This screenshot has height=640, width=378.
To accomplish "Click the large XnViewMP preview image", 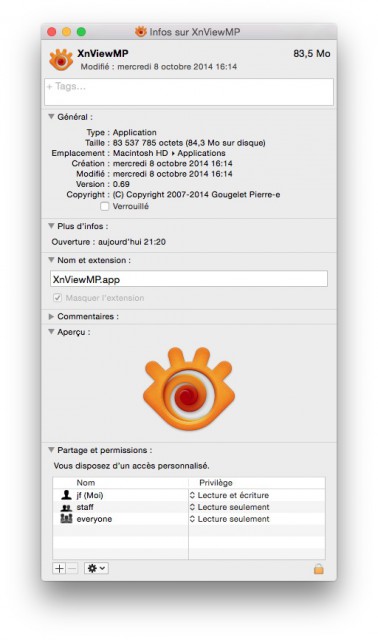I will pos(189,389).
